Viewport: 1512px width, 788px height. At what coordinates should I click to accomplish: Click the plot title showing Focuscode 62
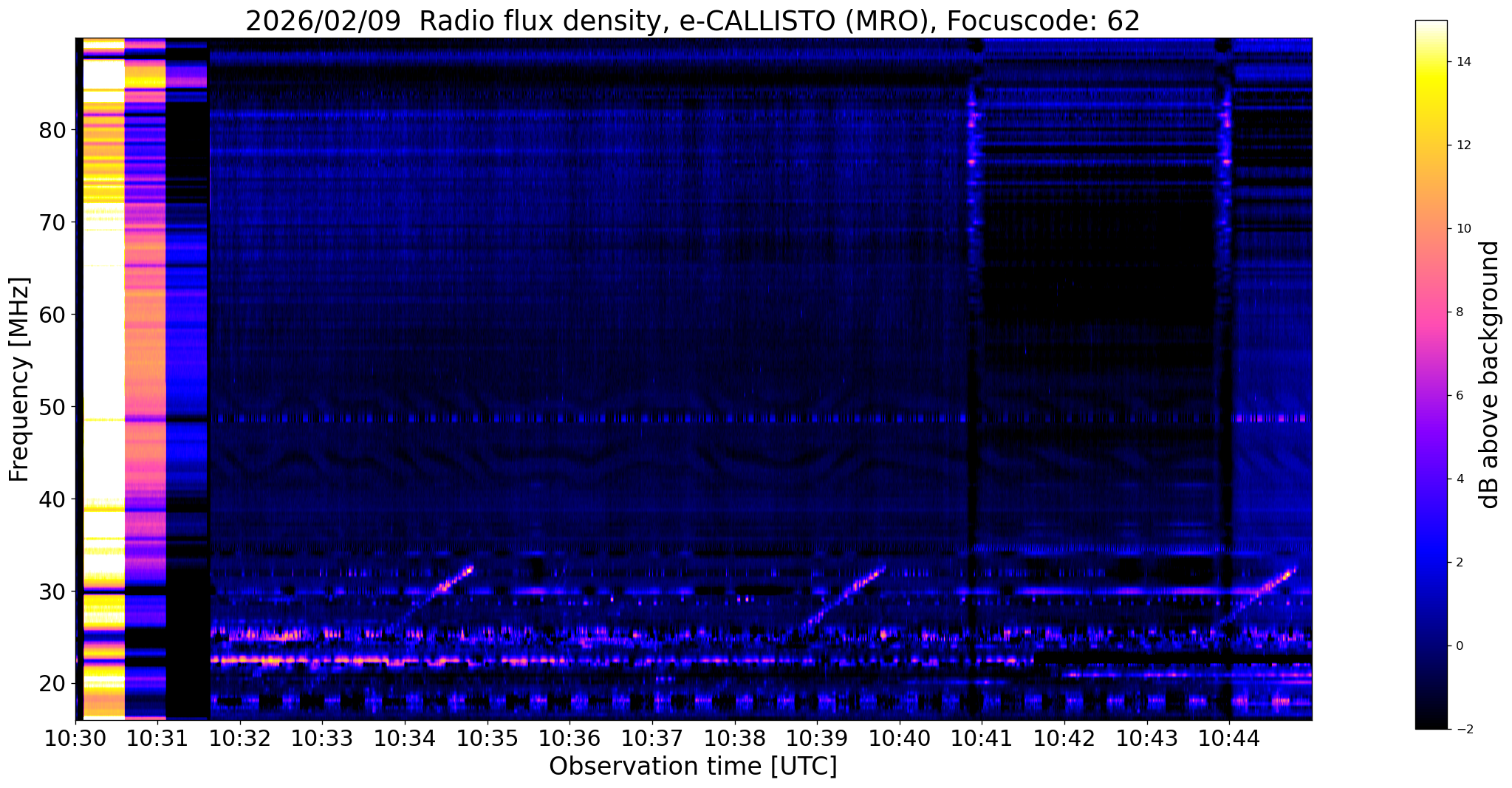click(x=693, y=21)
